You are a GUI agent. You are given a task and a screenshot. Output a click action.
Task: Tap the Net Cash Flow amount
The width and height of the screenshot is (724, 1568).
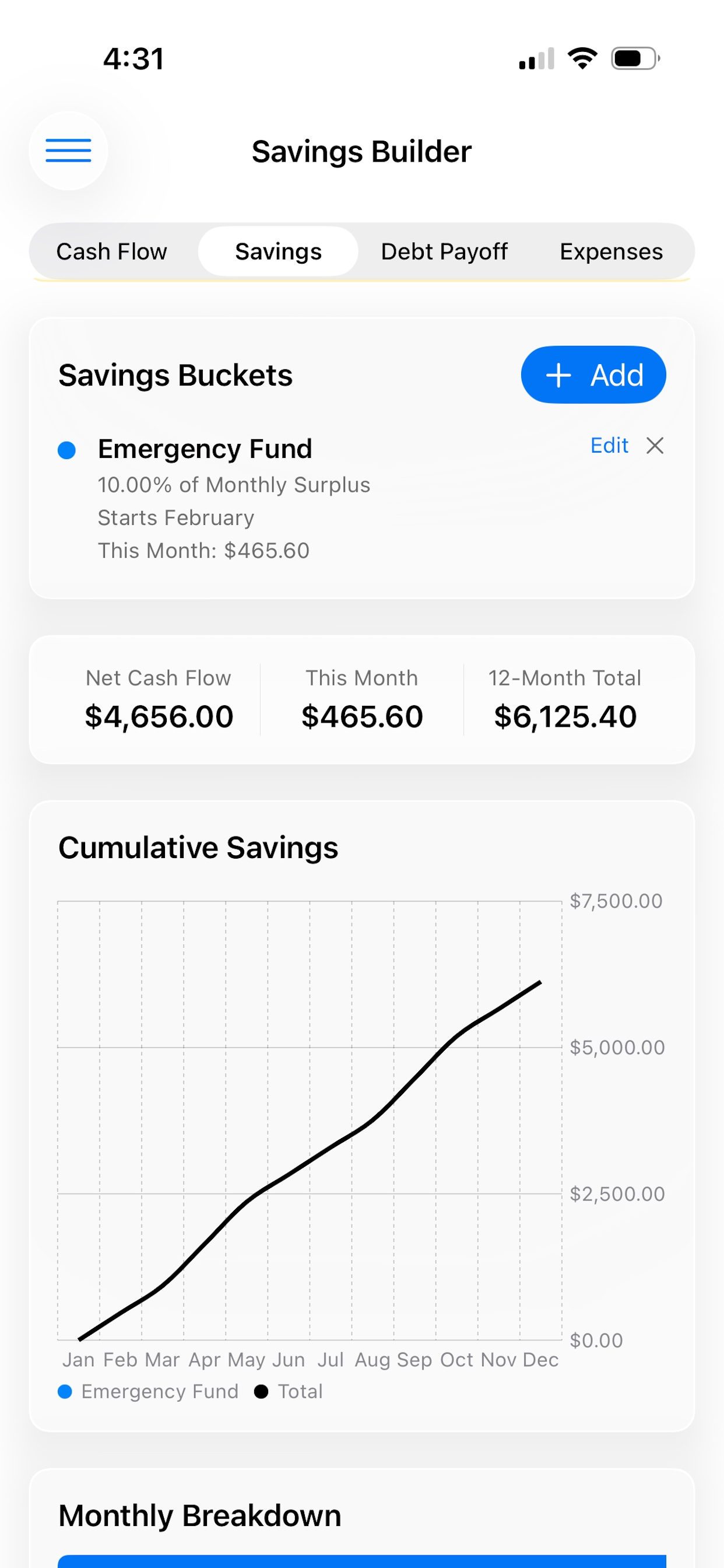[x=159, y=716]
